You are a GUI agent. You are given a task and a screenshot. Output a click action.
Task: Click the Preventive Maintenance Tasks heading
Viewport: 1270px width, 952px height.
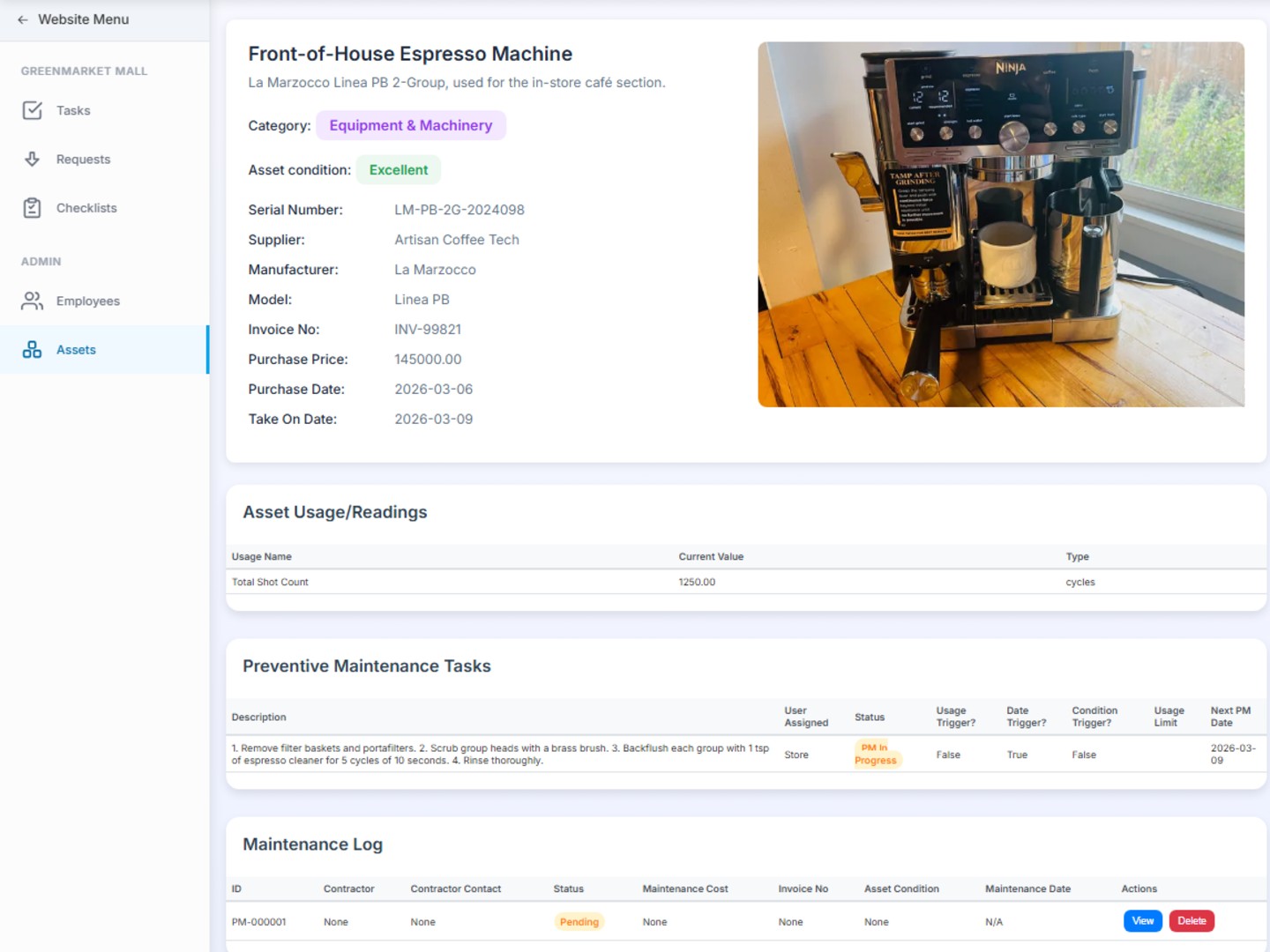[x=367, y=666]
